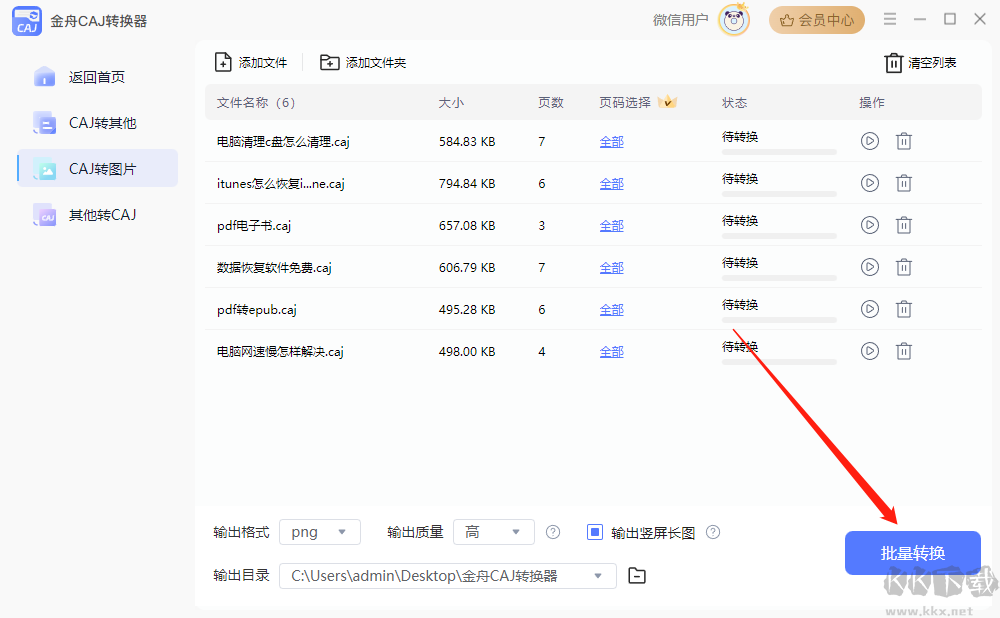Click size value 498.00 KB
This screenshot has height=618, width=1000.
467,352
